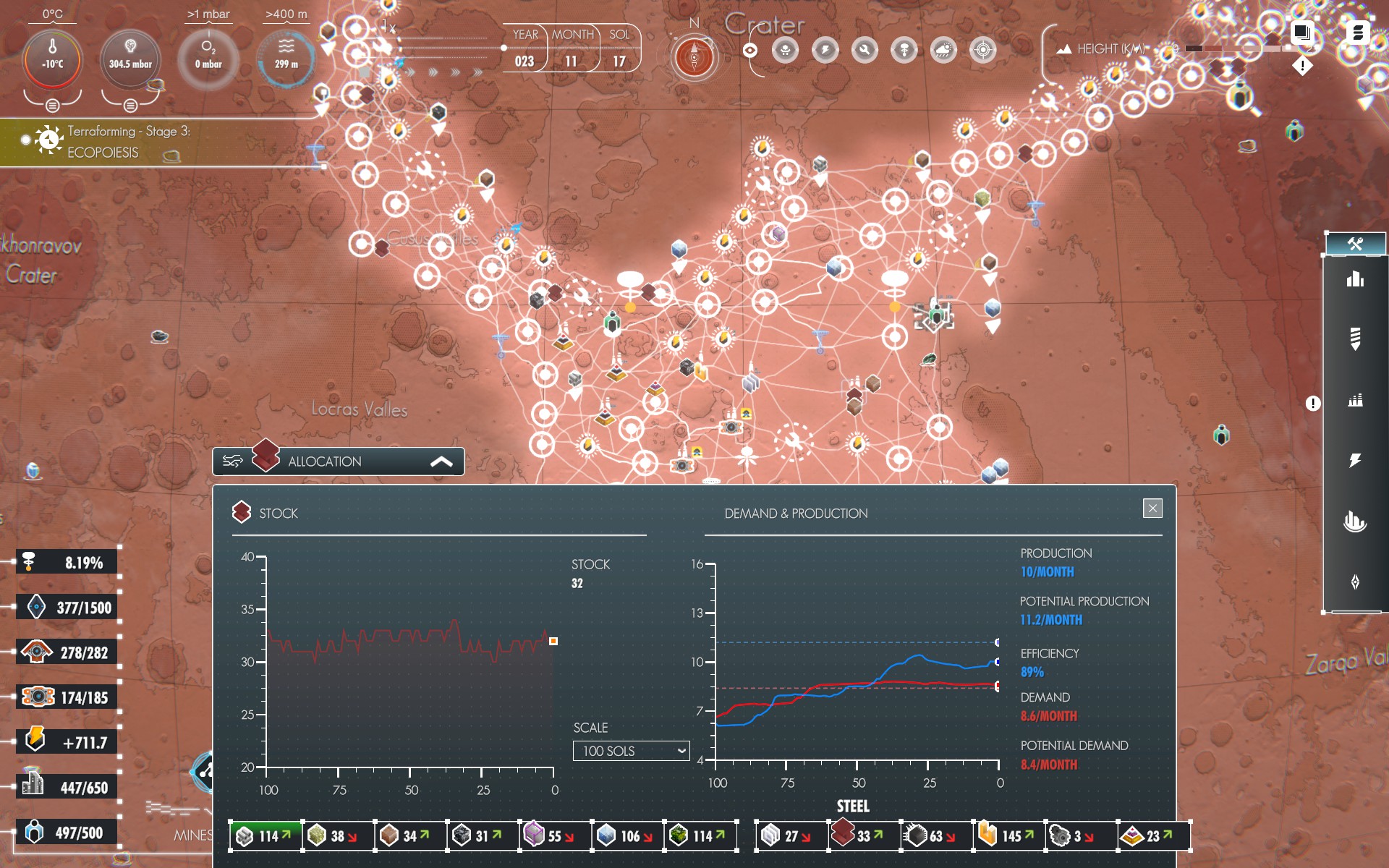1389x868 pixels.
Task: Click the target crosshair overlay icon
Action: pyautogui.click(x=982, y=50)
